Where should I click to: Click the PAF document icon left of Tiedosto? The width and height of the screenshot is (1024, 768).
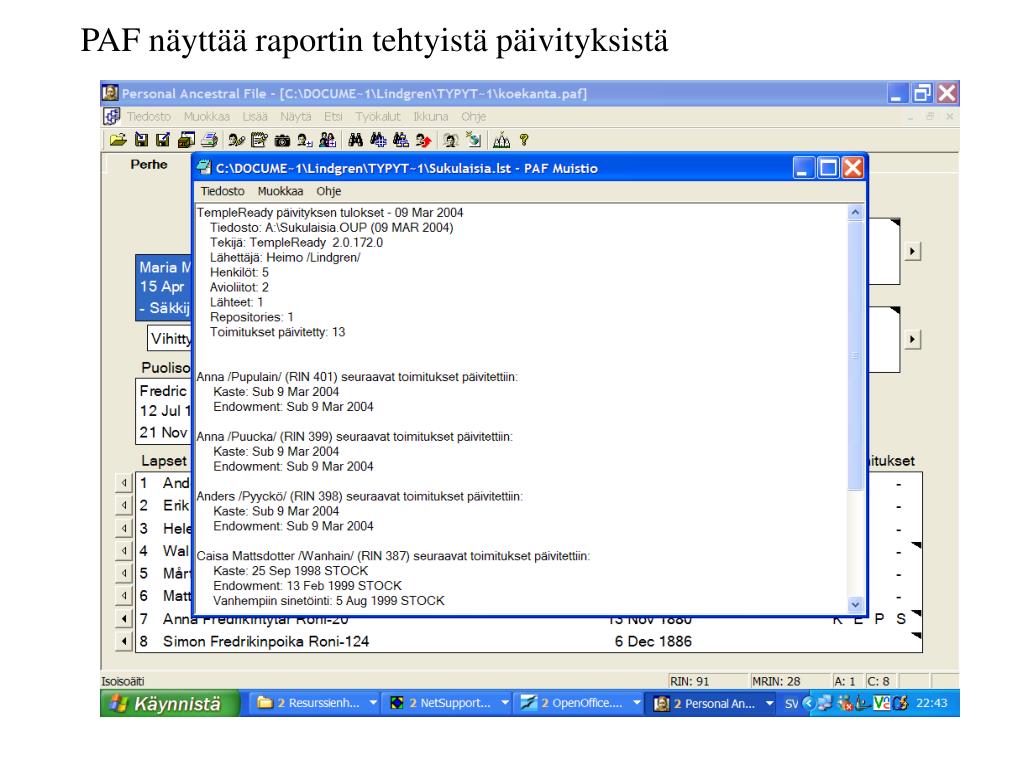click(x=112, y=116)
